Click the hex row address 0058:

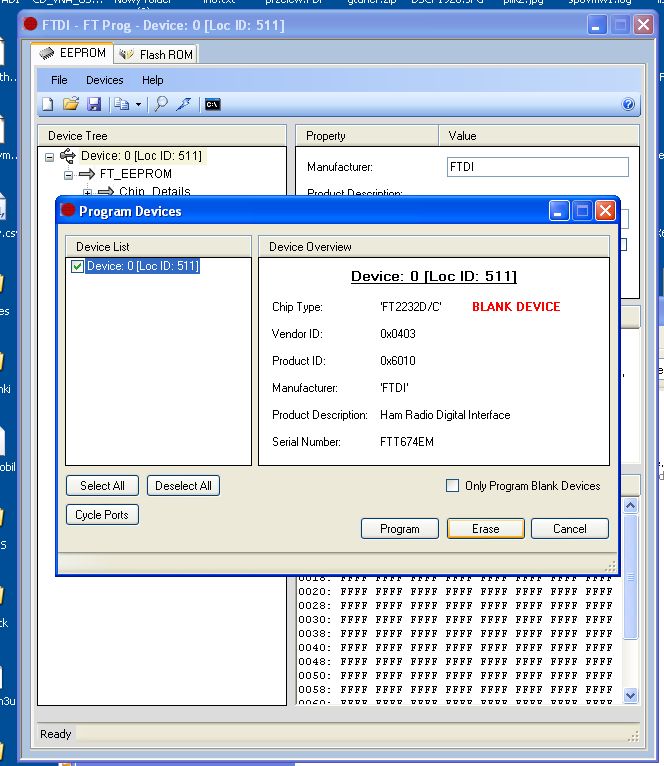coord(315,690)
